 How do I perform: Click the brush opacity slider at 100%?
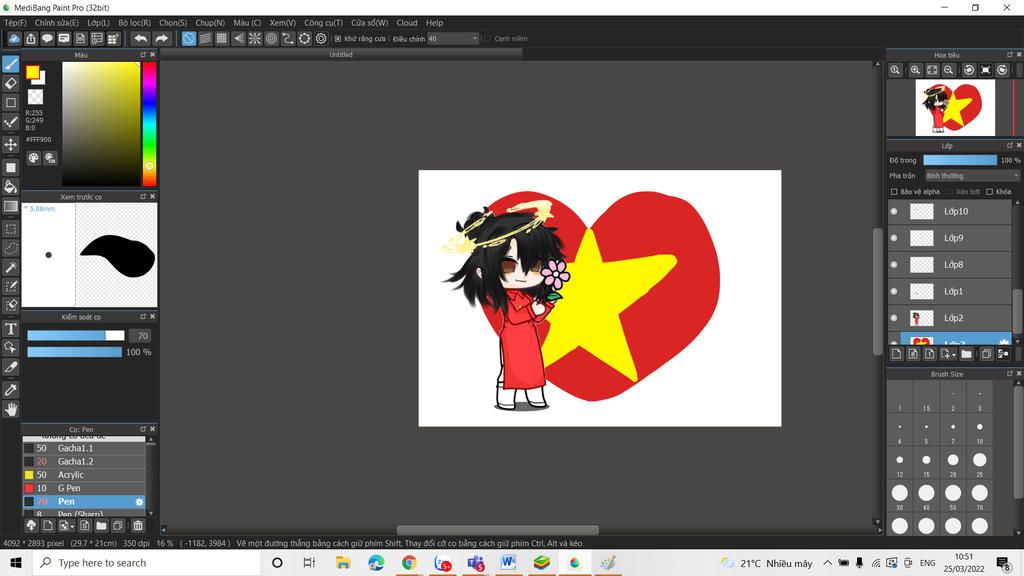click(x=74, y=352)
